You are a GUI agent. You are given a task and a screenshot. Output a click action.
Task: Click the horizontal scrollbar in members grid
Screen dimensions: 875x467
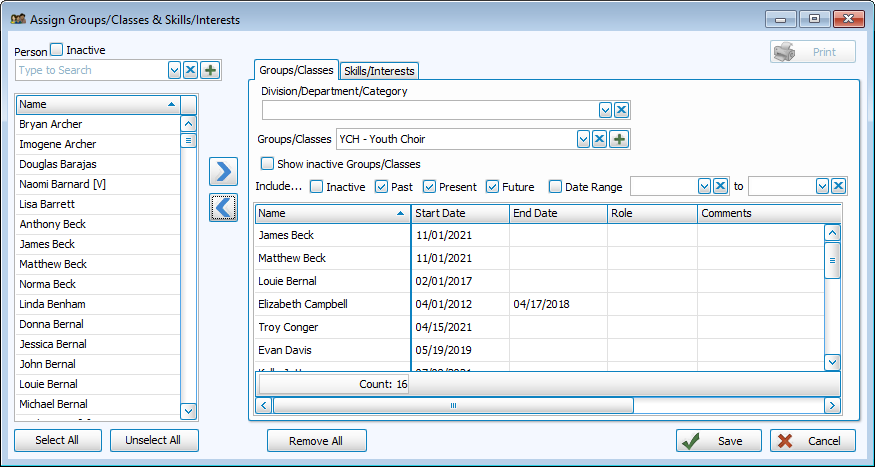(452, 405)
